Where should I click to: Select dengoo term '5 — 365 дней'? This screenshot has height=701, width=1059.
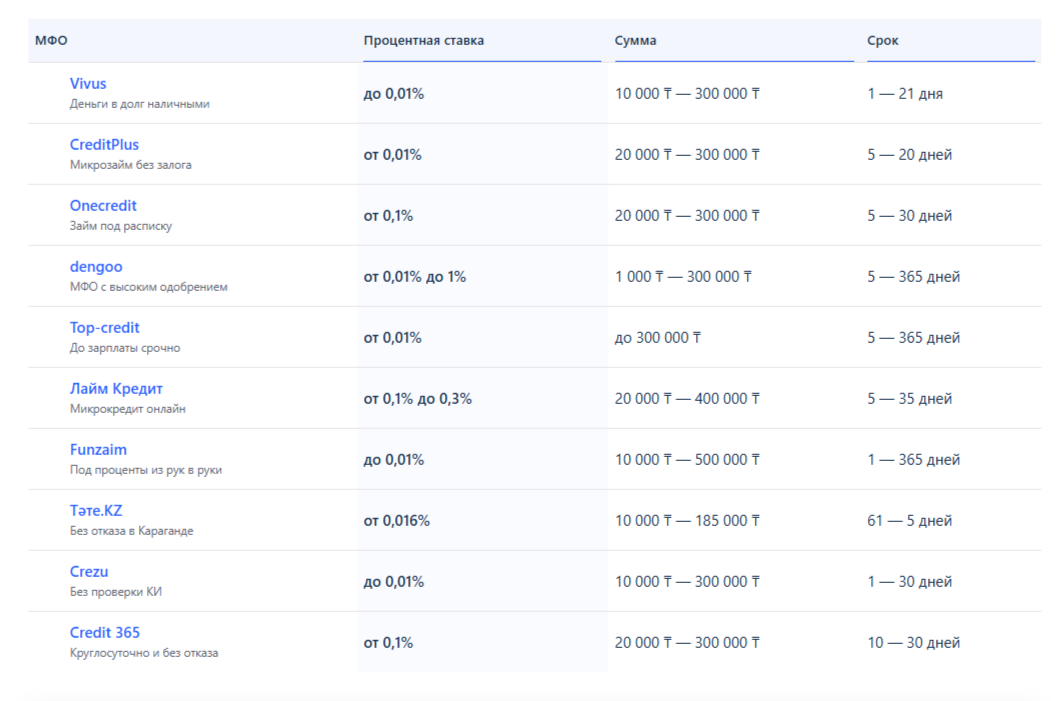914,277
